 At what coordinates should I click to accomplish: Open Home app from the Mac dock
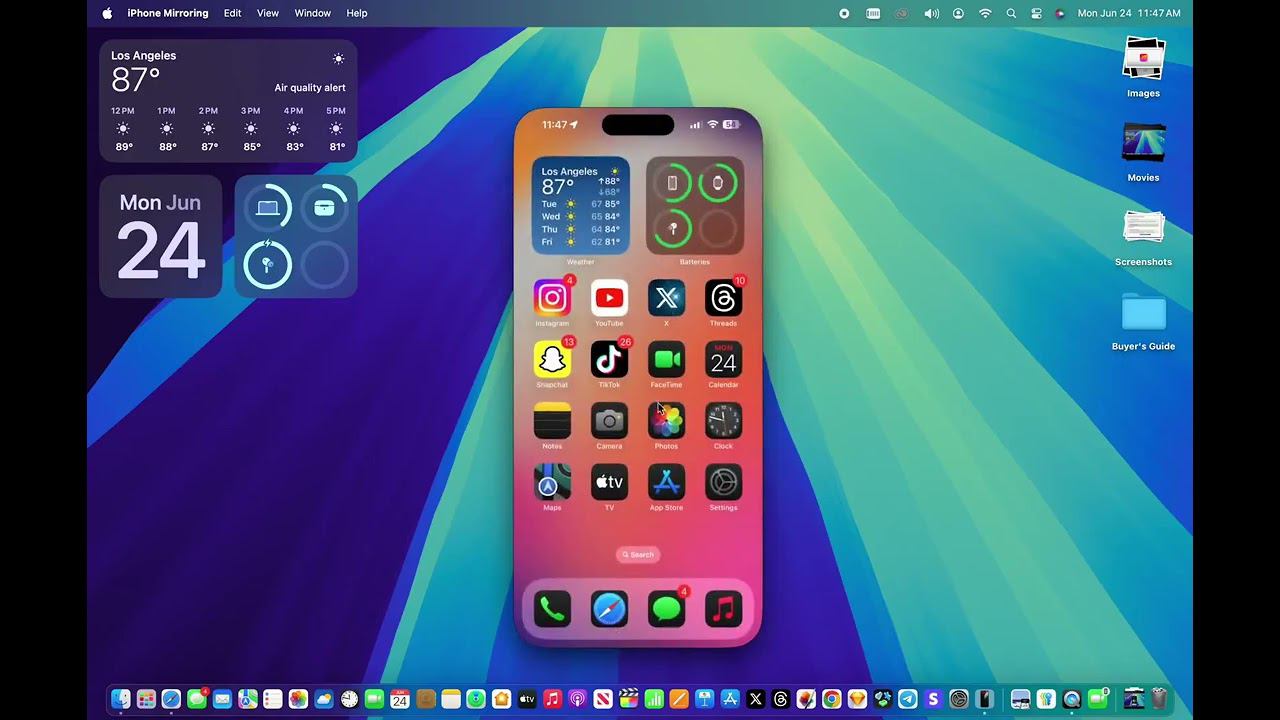point(501,699)
